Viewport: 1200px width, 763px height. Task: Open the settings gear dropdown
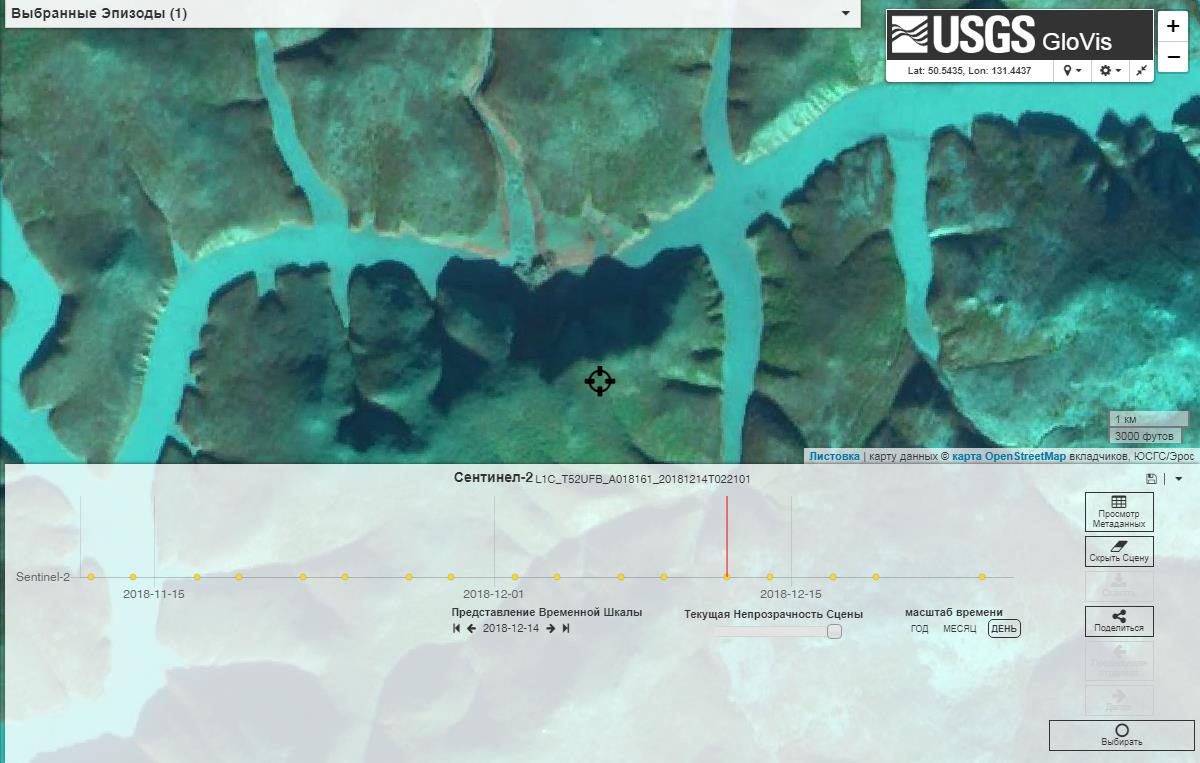[x=1109, y=71]
